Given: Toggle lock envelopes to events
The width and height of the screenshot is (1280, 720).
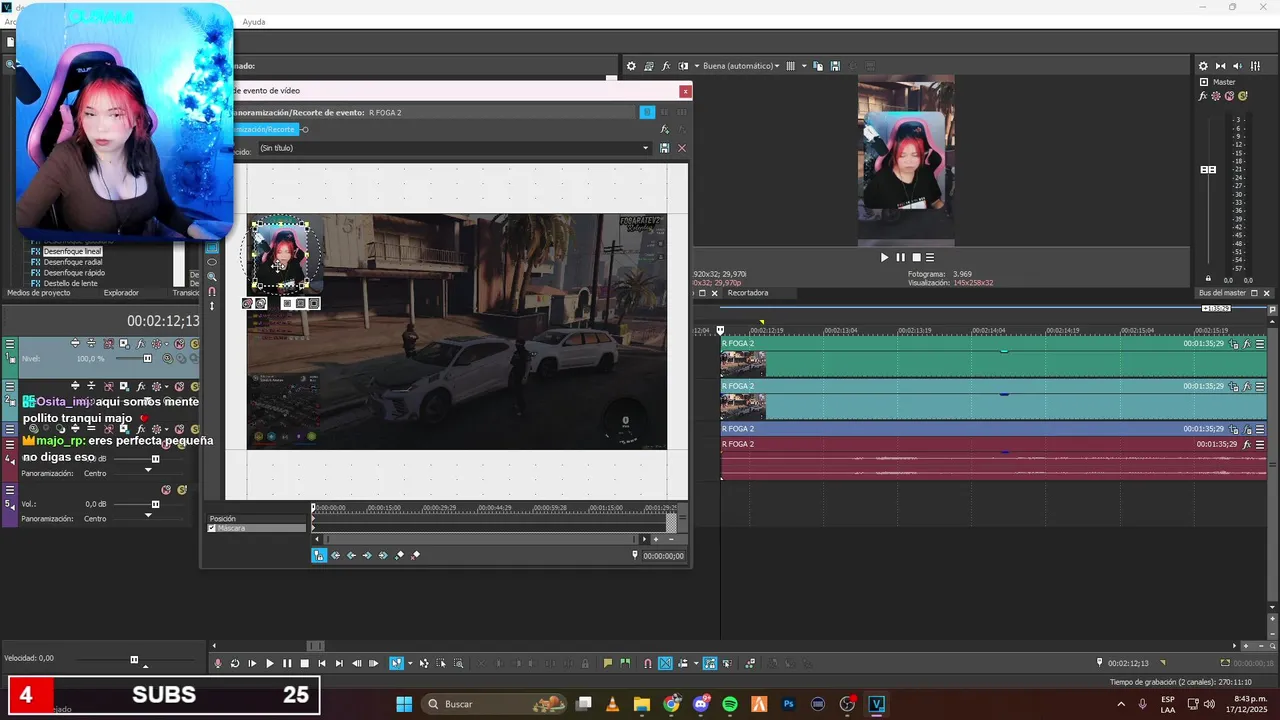Looking at the screenshot, I should point(709,663).
